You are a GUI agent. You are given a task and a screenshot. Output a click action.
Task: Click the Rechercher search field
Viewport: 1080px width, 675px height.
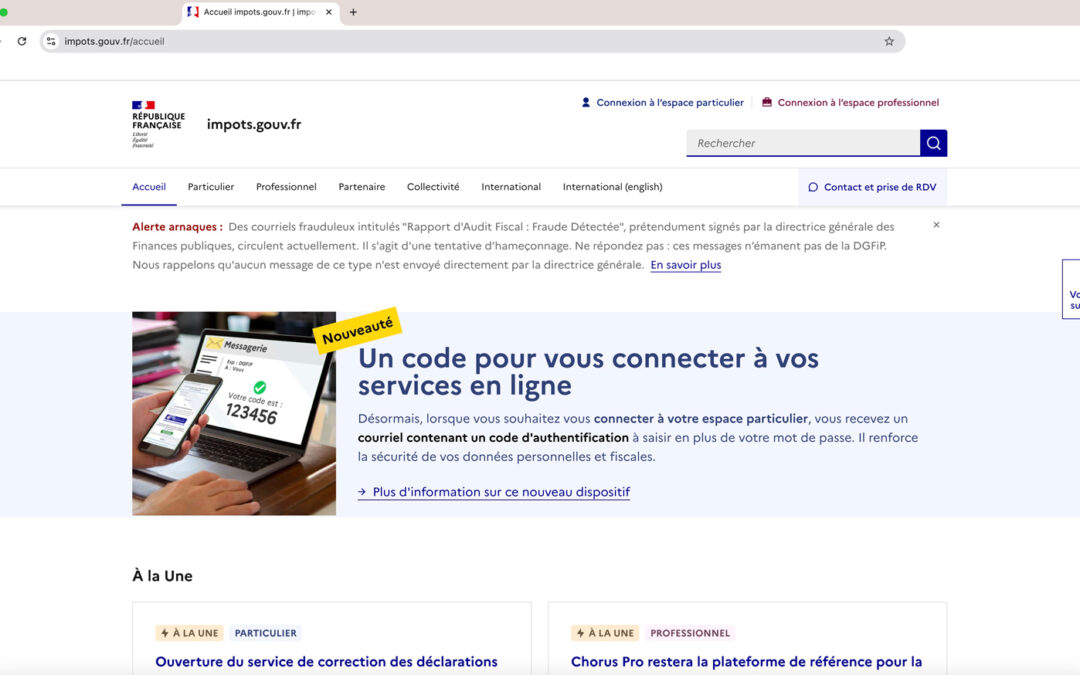point(803,143)
